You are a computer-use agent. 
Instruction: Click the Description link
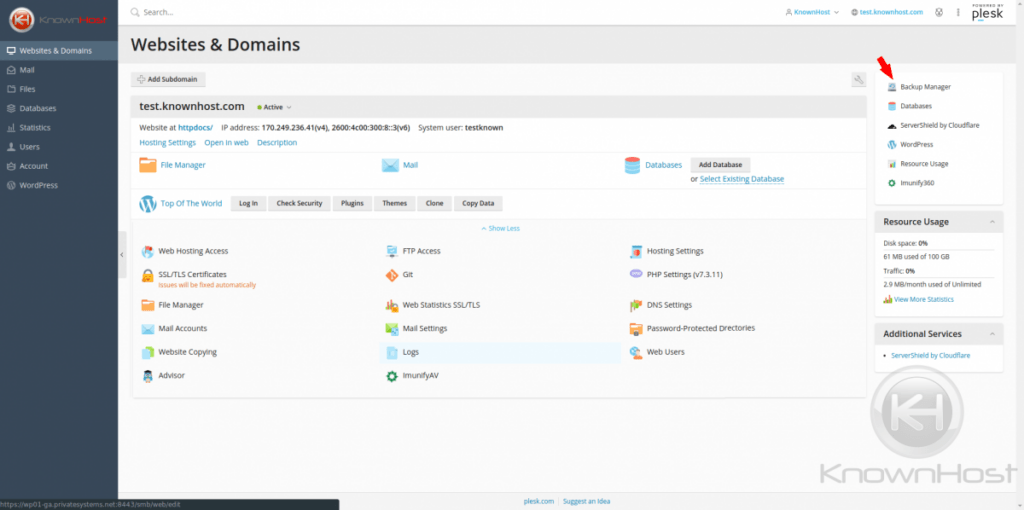(x=277, y=142)
